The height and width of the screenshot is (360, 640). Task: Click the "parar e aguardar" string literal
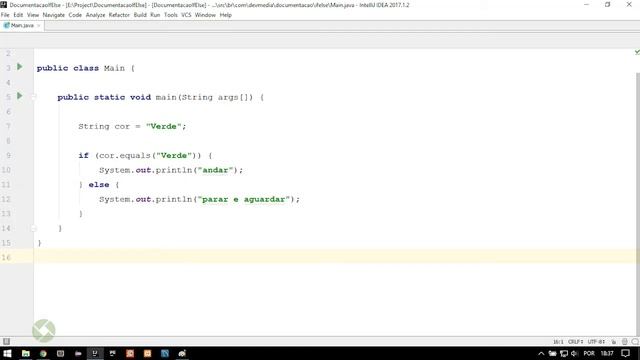coord(244,199)
